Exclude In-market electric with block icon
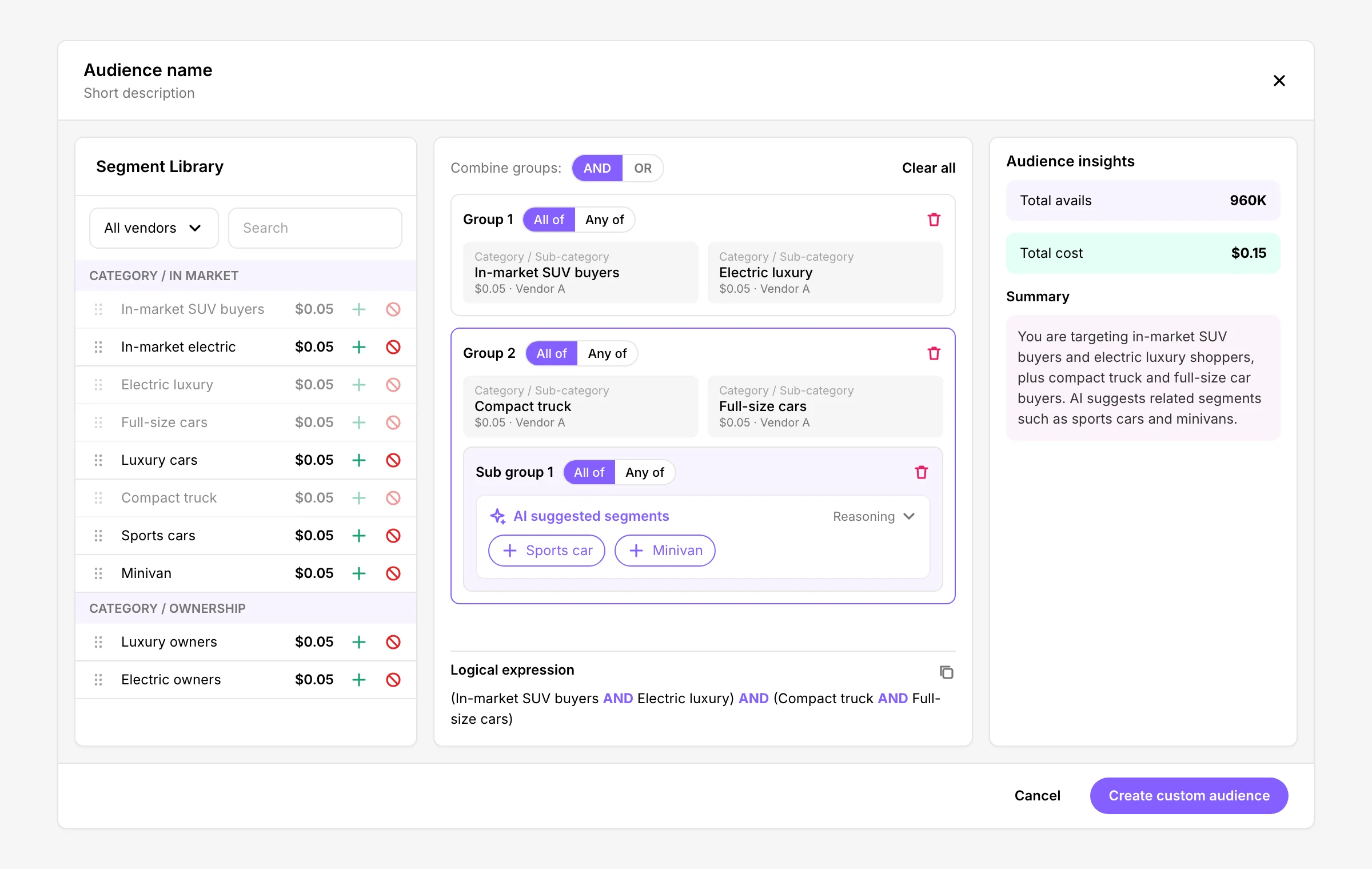Image resolution: width=1372 pixels, height=869 pixels. pos(393,347)
